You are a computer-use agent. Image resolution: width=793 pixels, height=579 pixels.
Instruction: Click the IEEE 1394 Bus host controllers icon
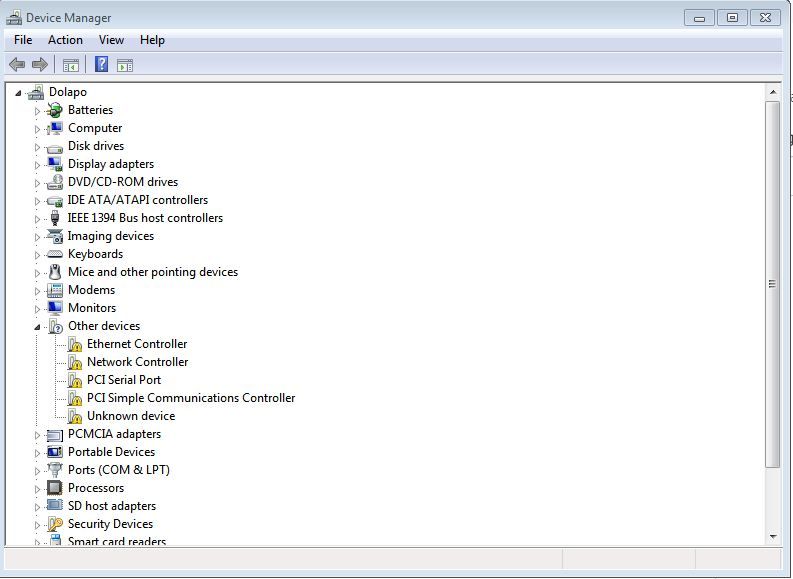(x=55, y=218)
